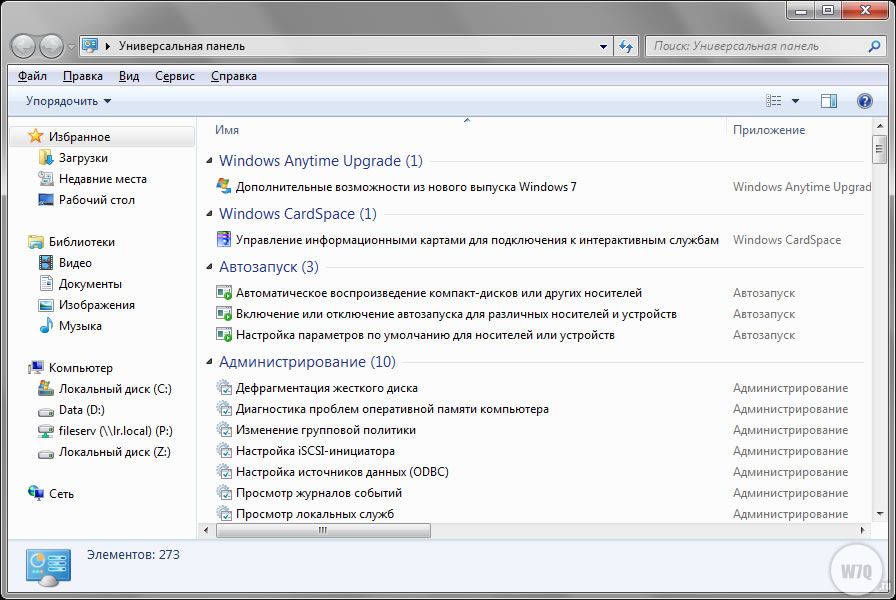Open the Правка menu
The width and height of the screenshot is (896, 600).
click(x=83, y=76)
